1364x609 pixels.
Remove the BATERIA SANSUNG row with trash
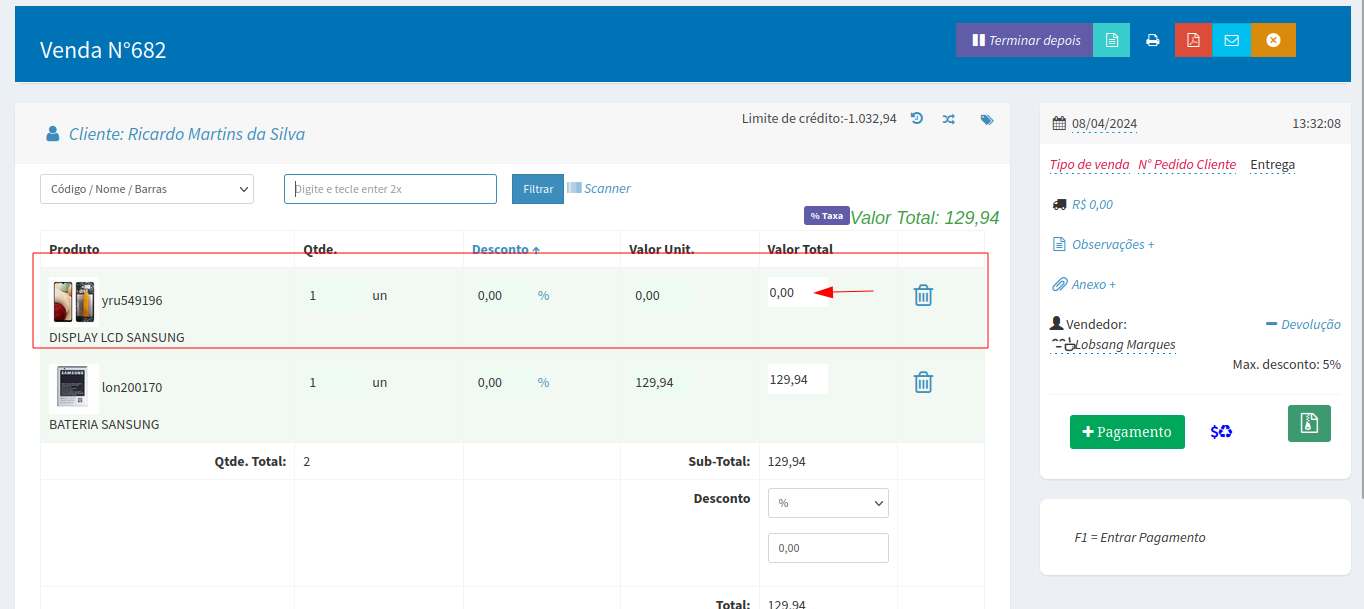pos(923,382)
